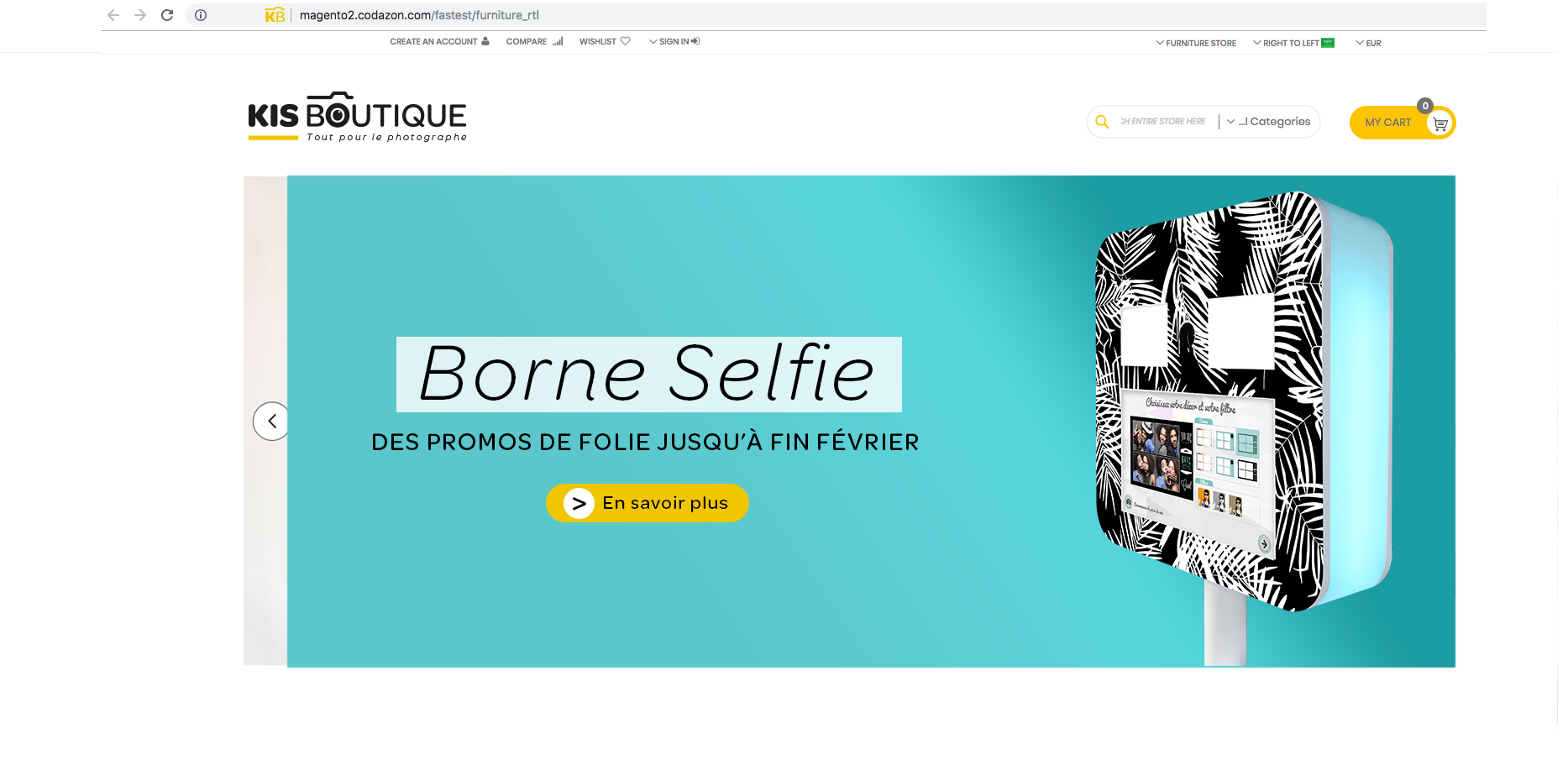Click the yellow search magnifier icon
Screen dimensions: 1568x760
[1102, 122]
